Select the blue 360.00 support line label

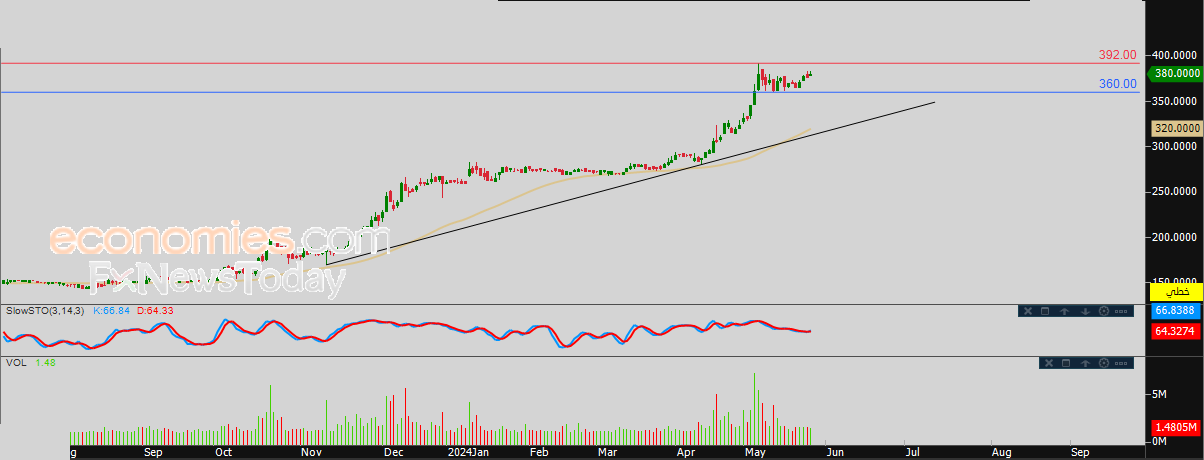(1118, 84)
